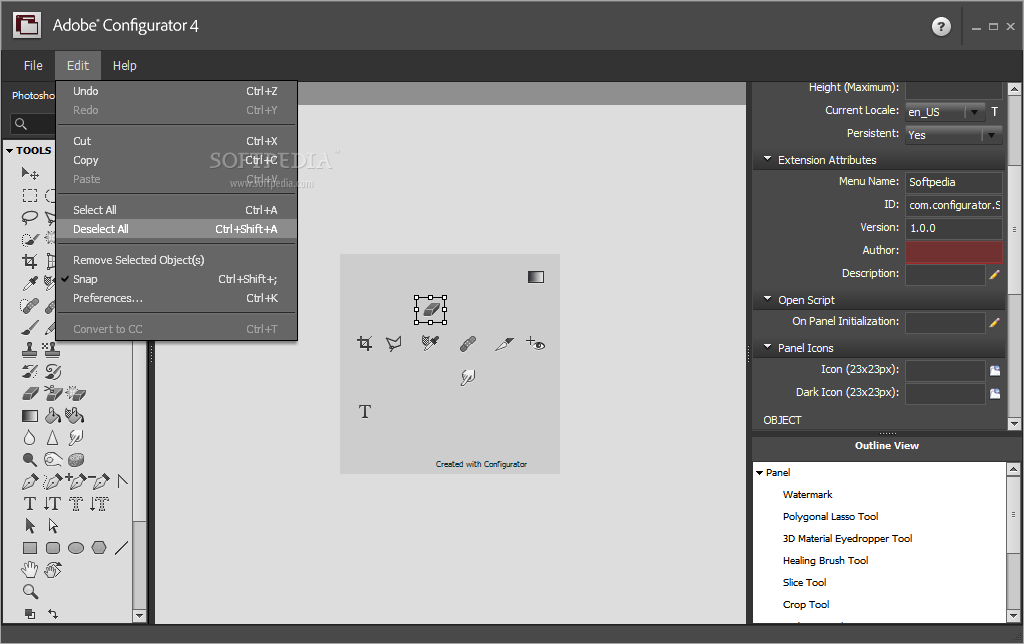Select the Path Selection black arrow
This screenshot has width=1024, height=644.
pos(30,526)
